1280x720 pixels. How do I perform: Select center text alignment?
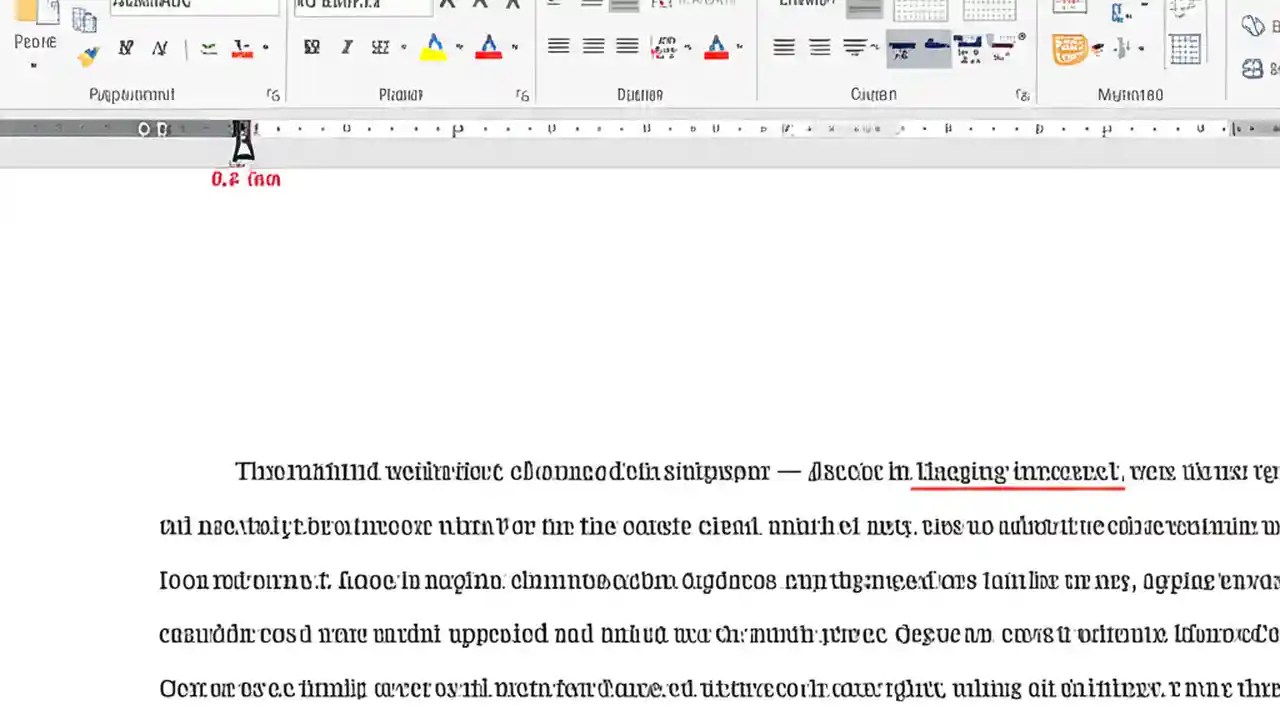point(593,46)
